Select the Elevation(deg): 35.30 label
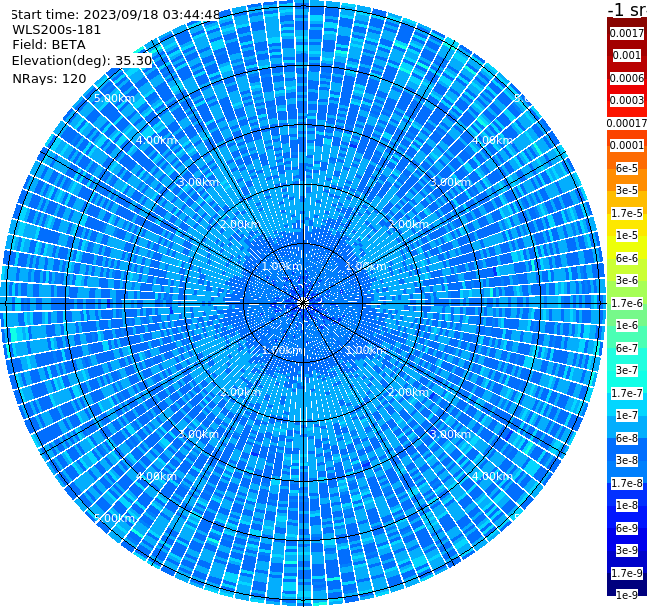The image size is (647, 607). point(82,61)
